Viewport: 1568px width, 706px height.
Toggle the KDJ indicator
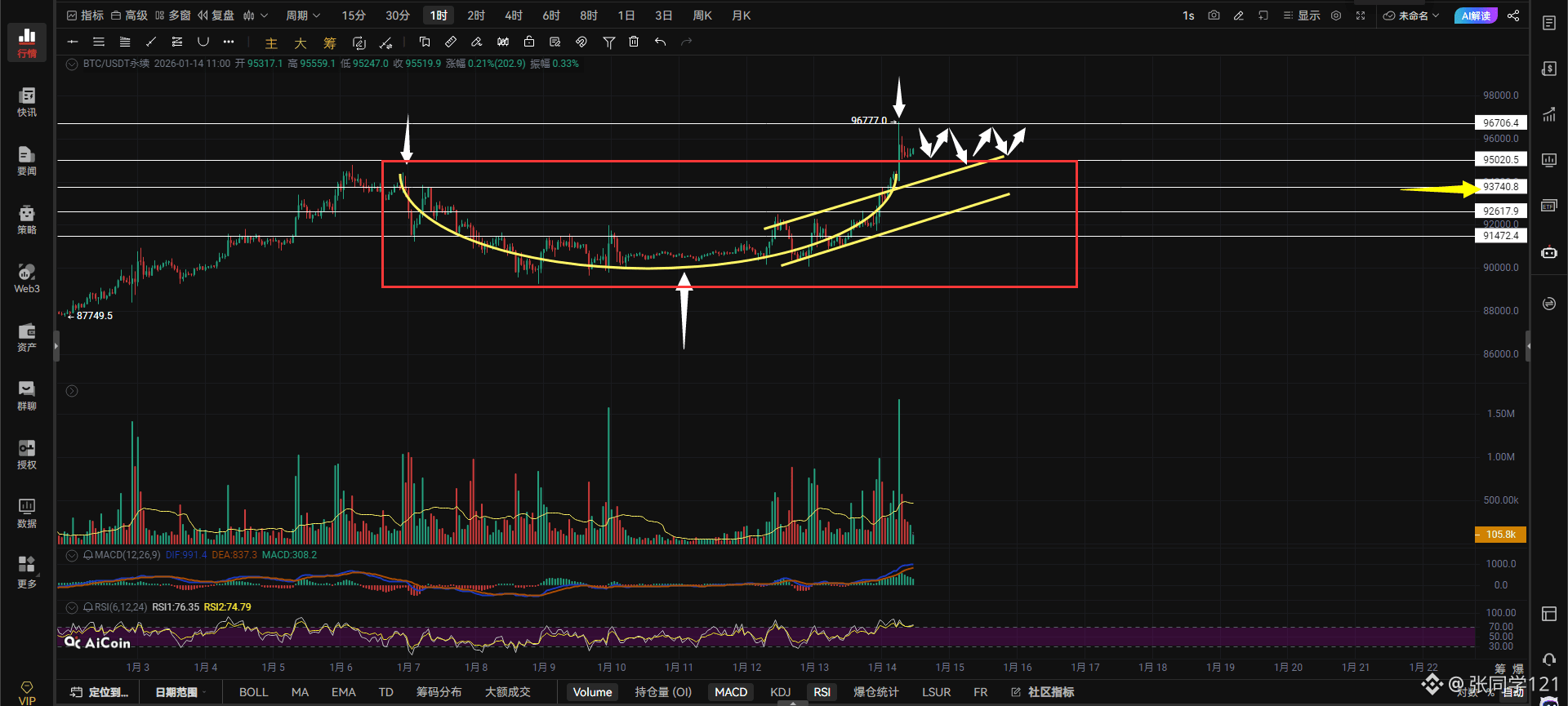[780, 692]
